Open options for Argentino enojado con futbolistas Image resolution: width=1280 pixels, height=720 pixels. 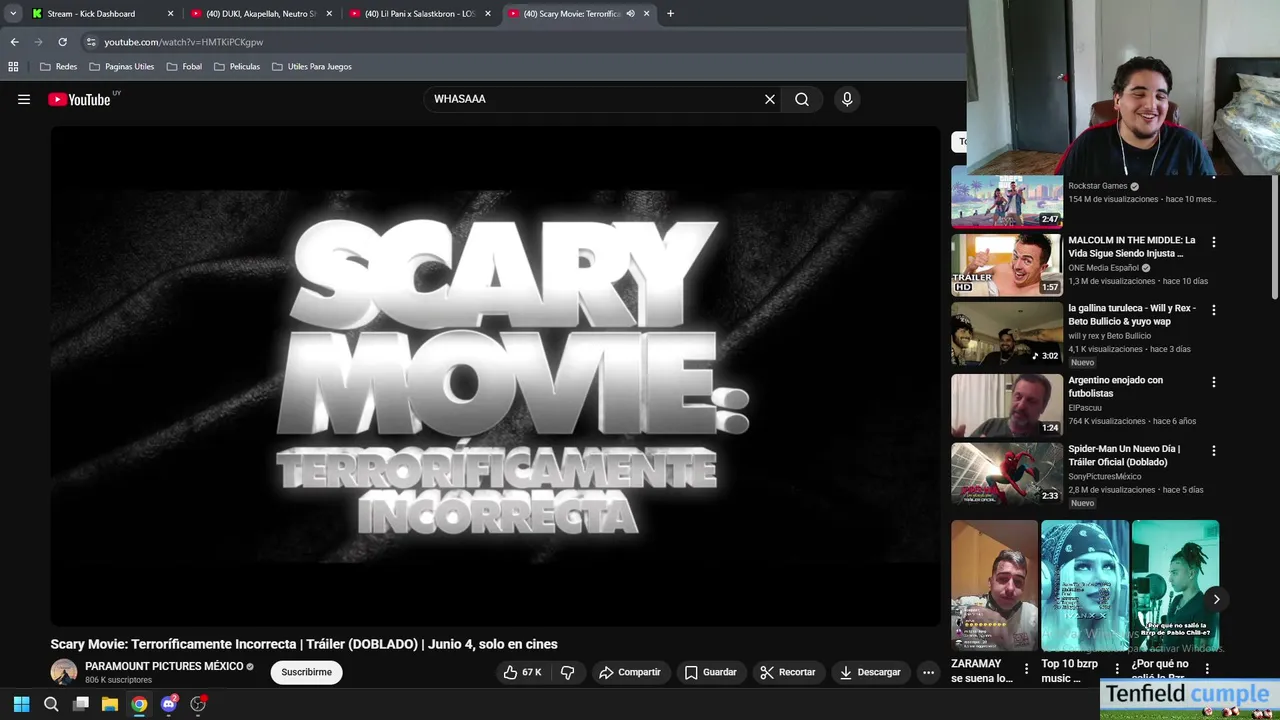click(1214, 382)
